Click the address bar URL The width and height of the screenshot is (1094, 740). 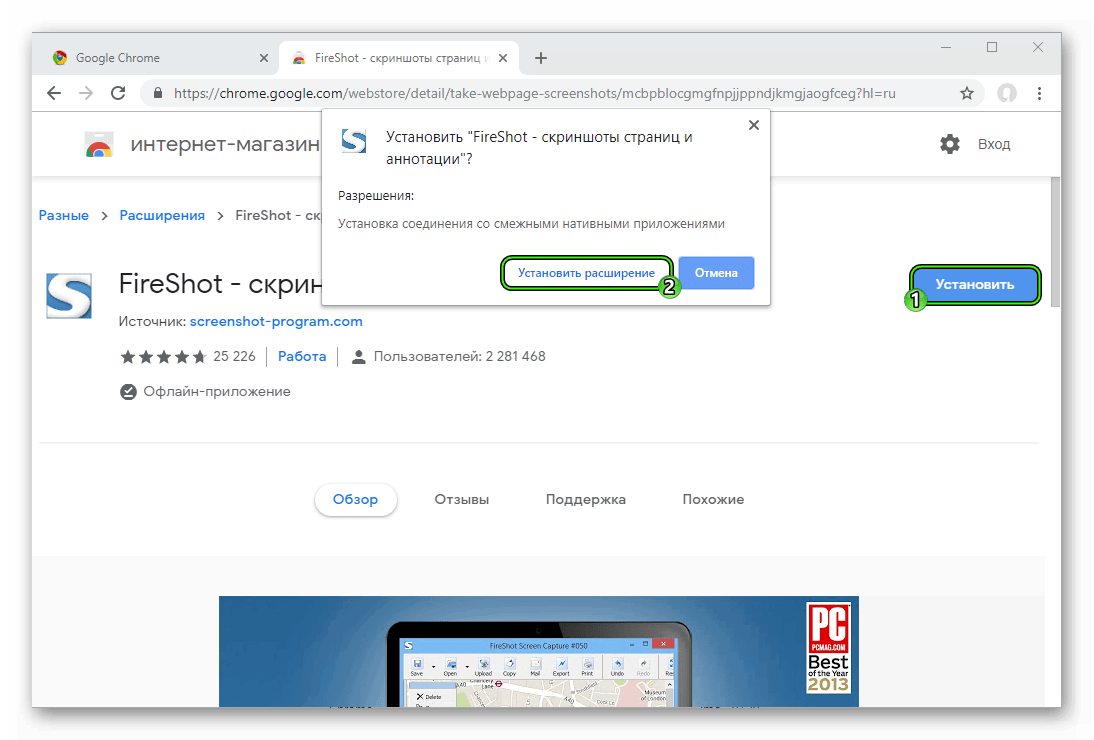534,93
